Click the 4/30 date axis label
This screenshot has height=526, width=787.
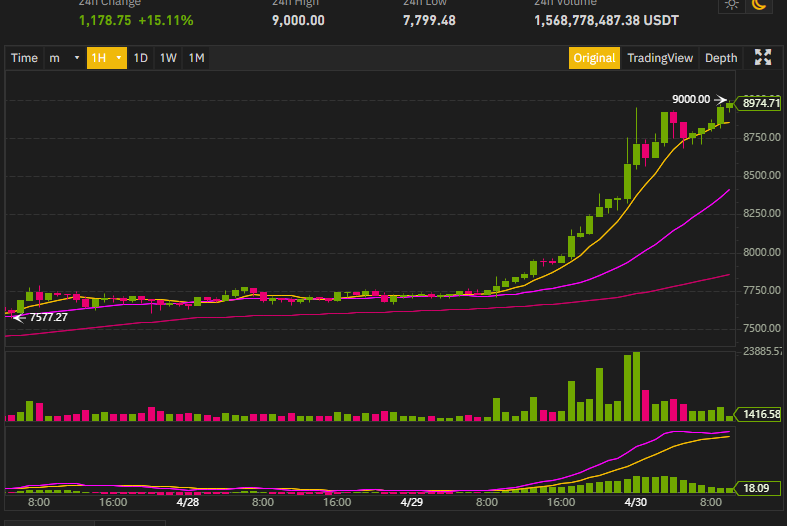coord(635,502)
